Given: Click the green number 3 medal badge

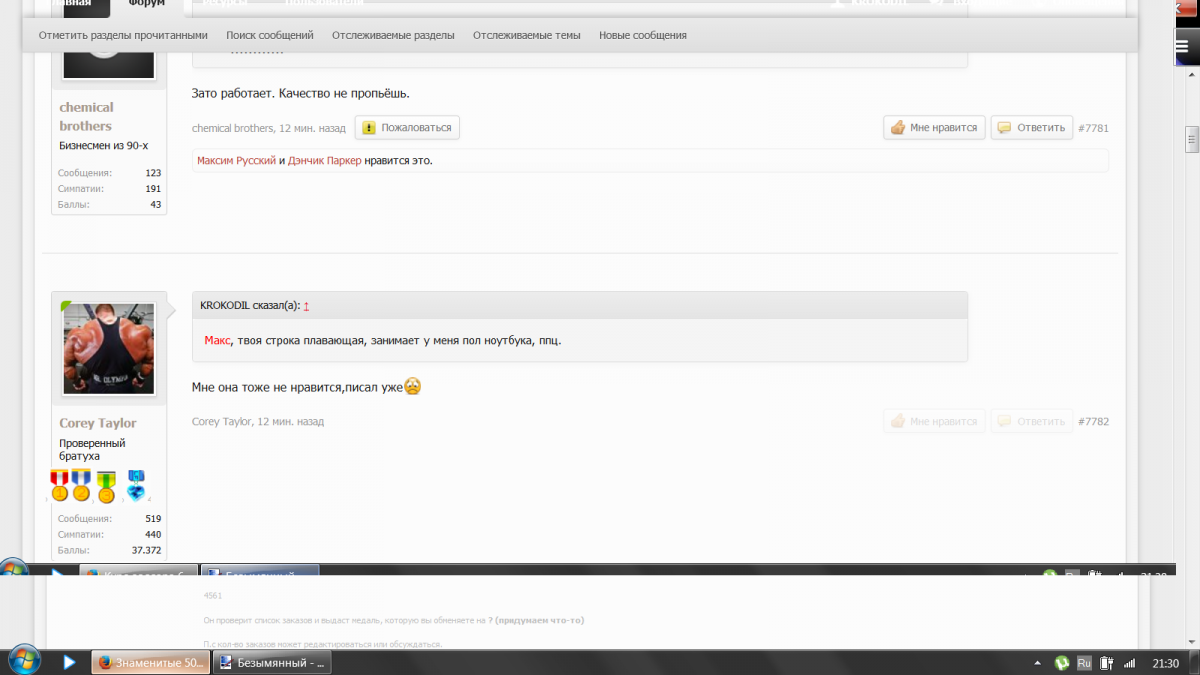Looking at the screenshot, I should click(106, 487).
